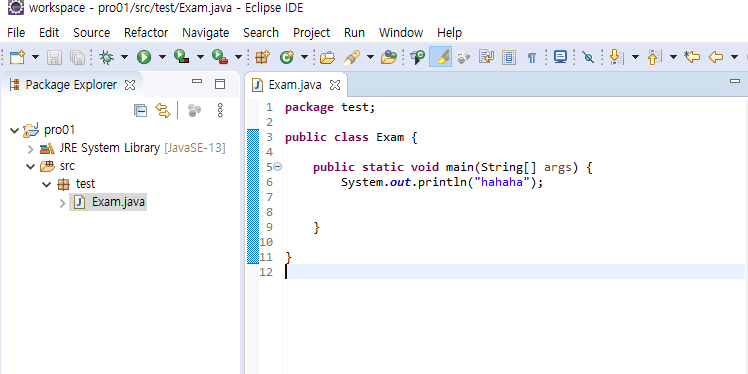Click the Back navigation arrow icon

[716, 58]
